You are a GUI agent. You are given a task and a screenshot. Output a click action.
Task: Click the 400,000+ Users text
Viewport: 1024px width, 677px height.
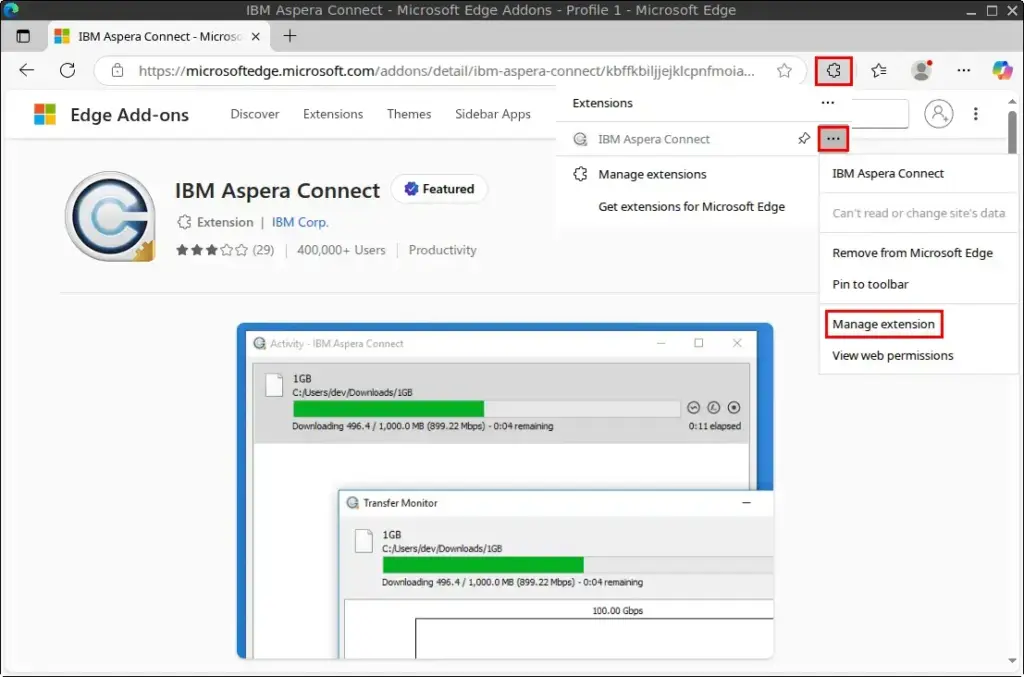[341, 250]
